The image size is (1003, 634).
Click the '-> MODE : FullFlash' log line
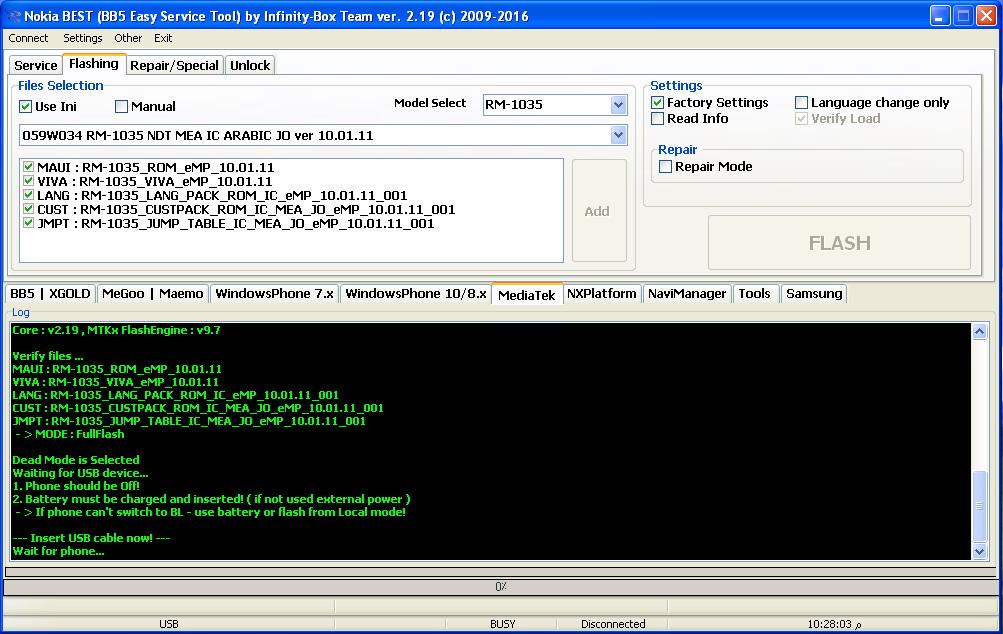(x=70, y=434)
